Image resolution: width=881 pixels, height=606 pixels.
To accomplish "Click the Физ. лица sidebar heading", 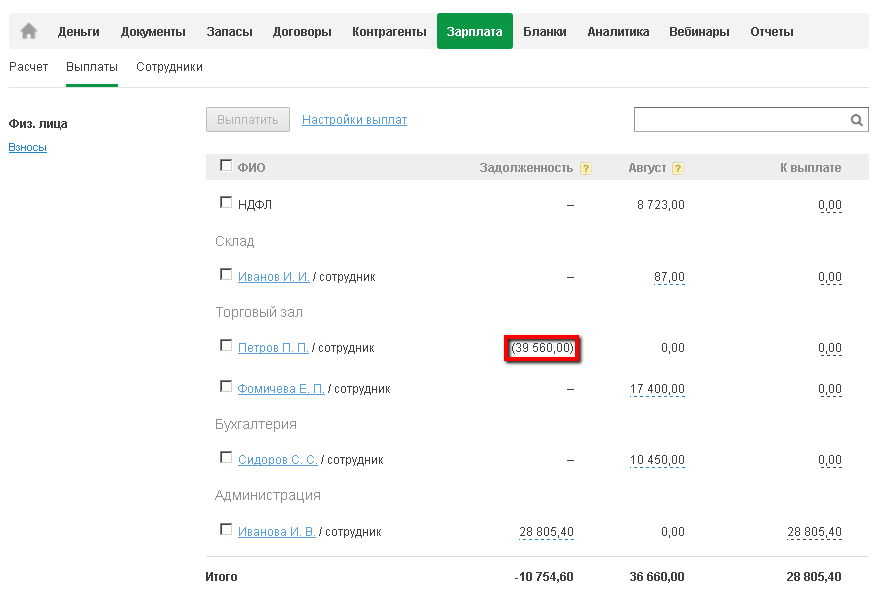I will click(38, 124).
